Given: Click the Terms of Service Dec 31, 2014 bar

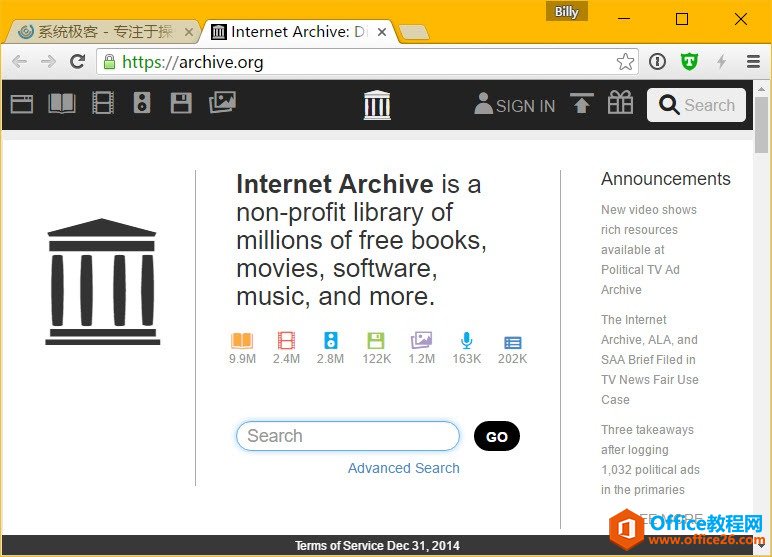Looking at the screenshot, I should (377, 546).
